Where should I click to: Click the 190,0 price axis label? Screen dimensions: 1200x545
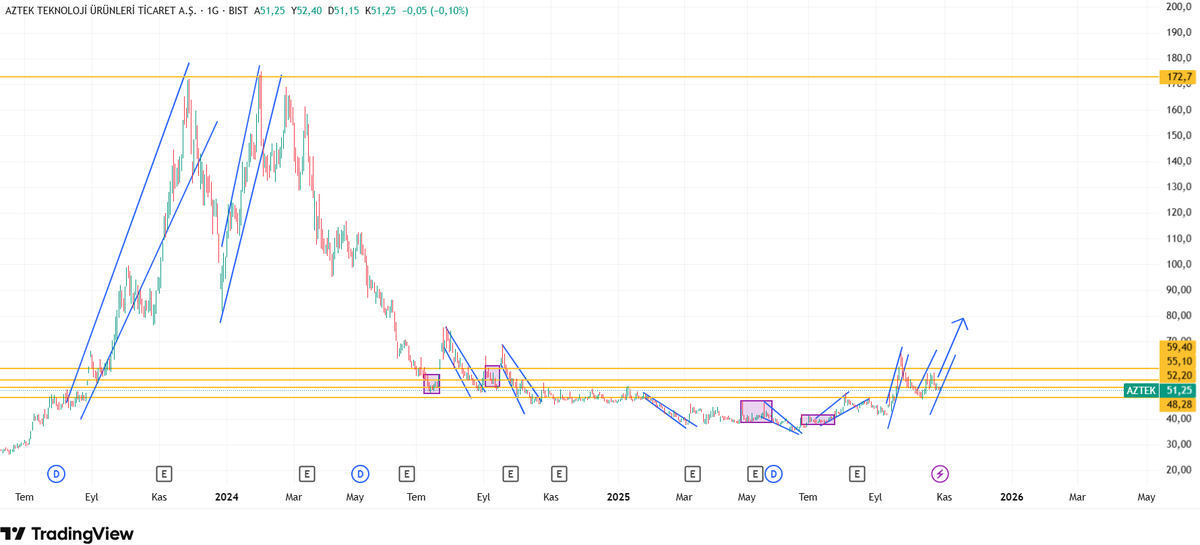(x=1179, y=32)
